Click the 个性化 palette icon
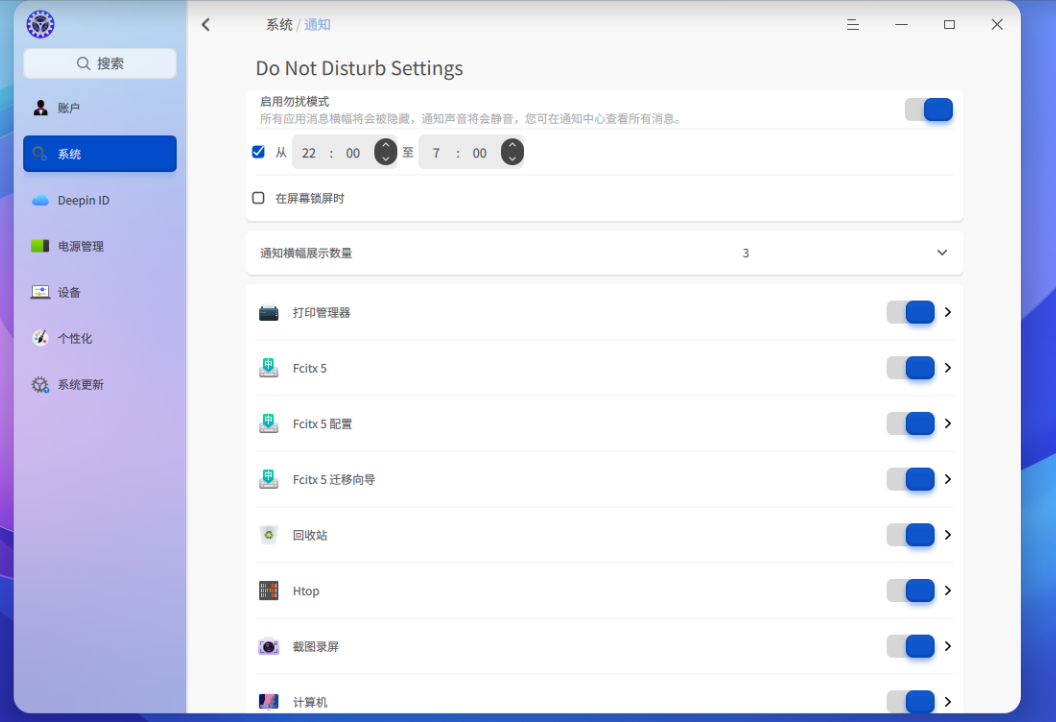The image size is (1056, 722). [x=40, y=338]
